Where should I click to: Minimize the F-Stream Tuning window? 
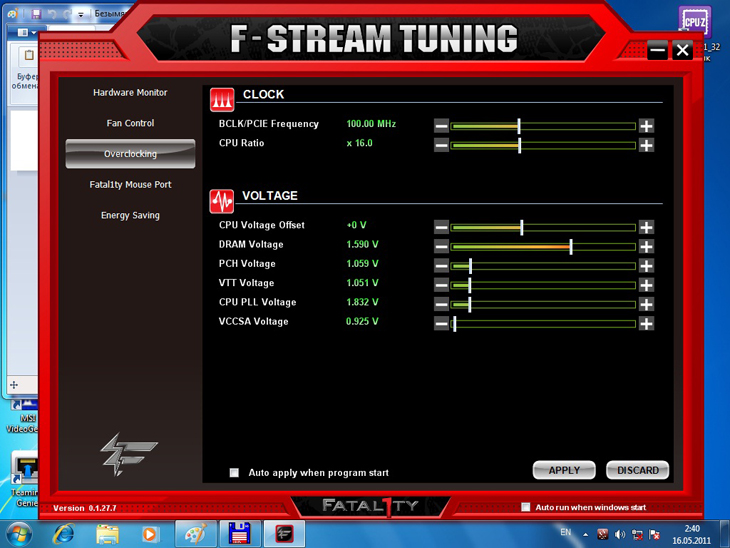(657, 50)
